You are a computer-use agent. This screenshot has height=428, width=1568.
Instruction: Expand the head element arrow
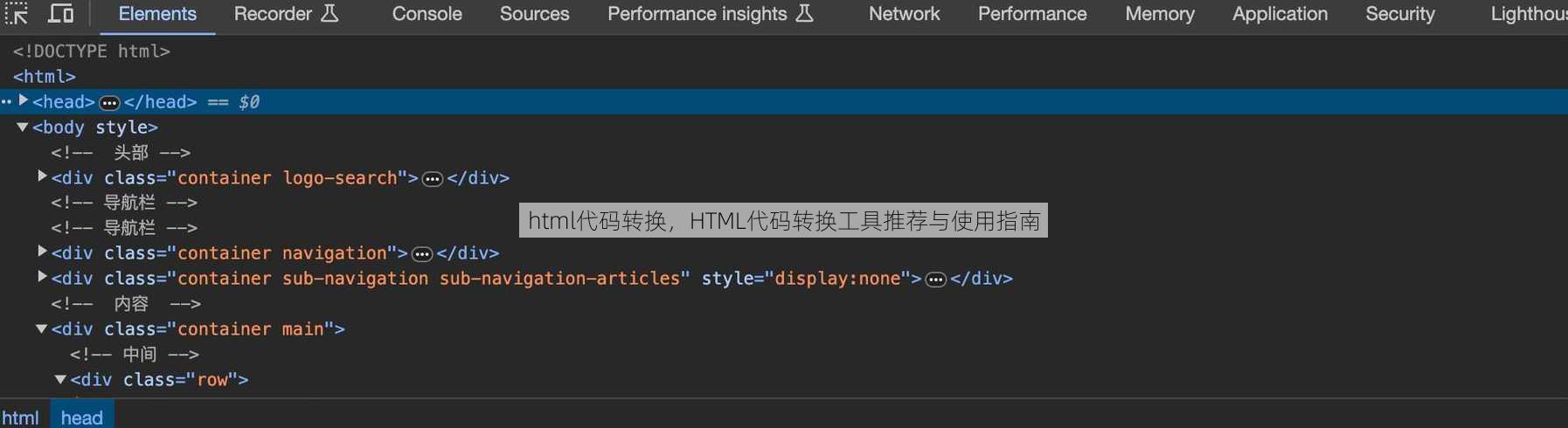point(24,100)
